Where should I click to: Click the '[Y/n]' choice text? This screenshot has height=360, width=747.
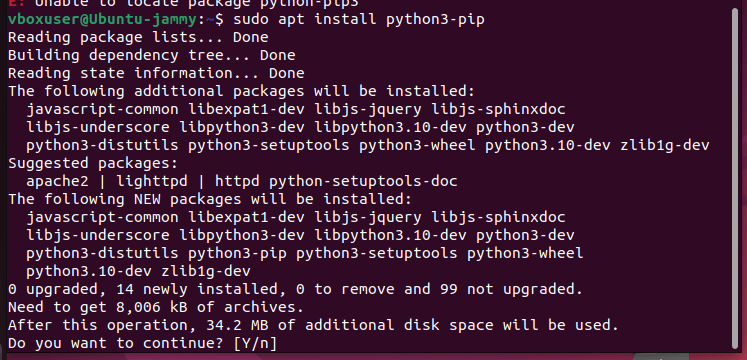255,343
